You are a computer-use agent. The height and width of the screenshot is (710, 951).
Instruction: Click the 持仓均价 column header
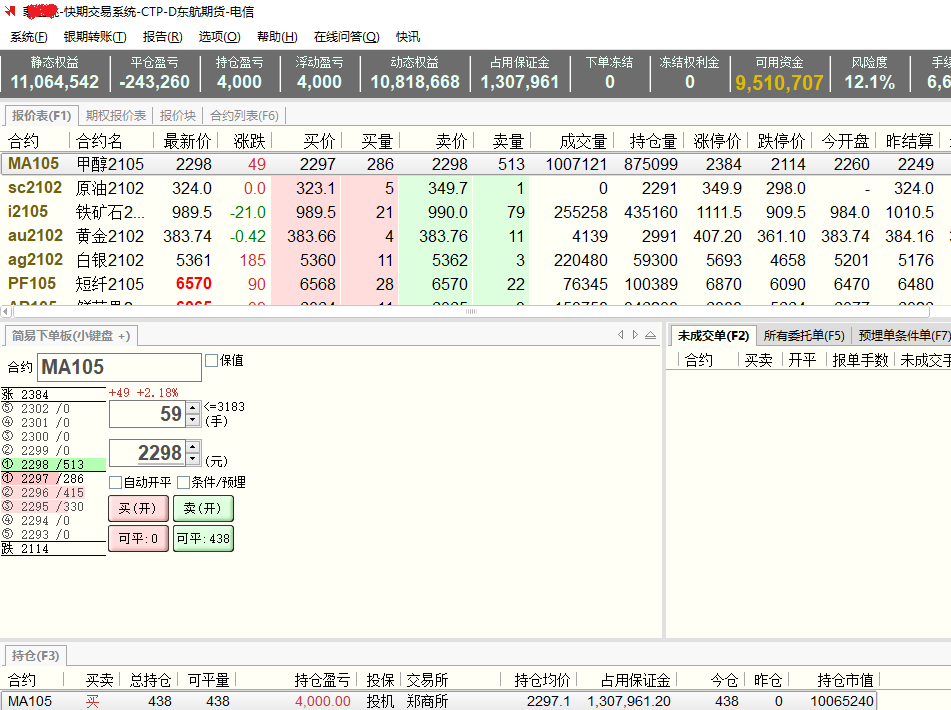[542, 680]
